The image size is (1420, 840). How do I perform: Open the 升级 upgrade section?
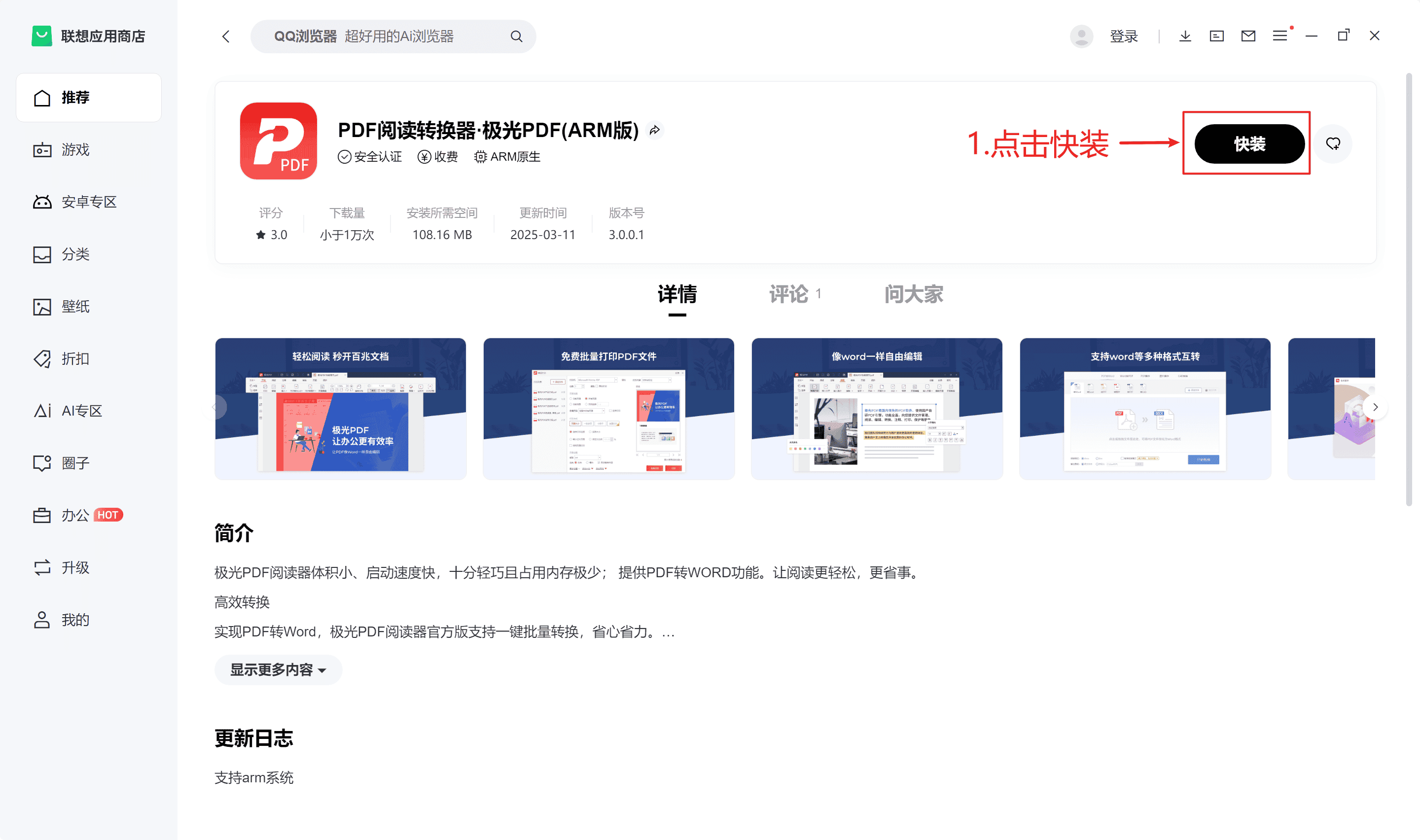[89, 568]
